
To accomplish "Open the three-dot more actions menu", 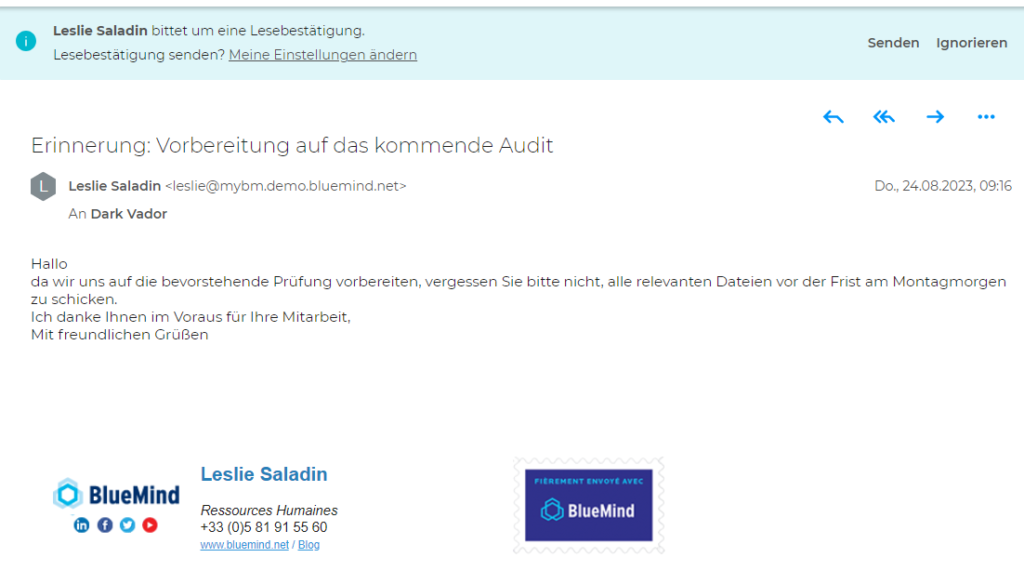I will pos(986,117).
